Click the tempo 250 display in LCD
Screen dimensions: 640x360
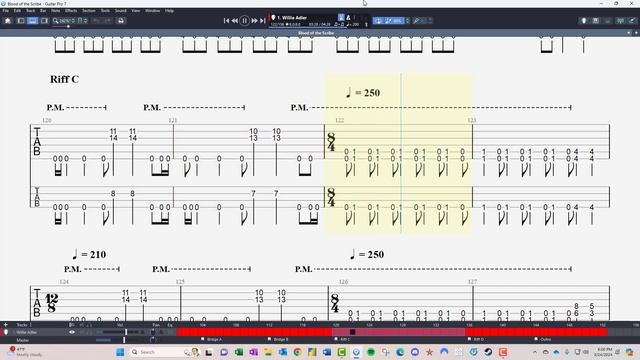[x=353, y=24]
